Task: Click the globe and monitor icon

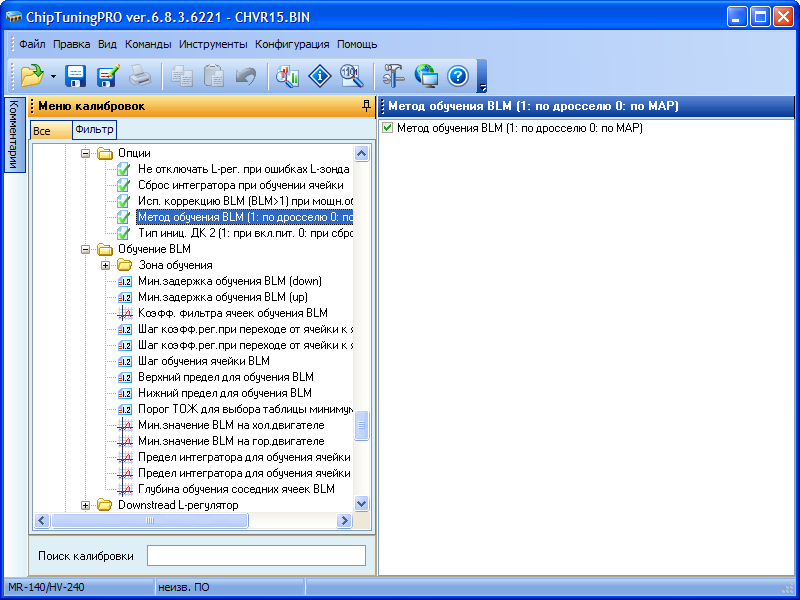Action: (x=426, y=75)
